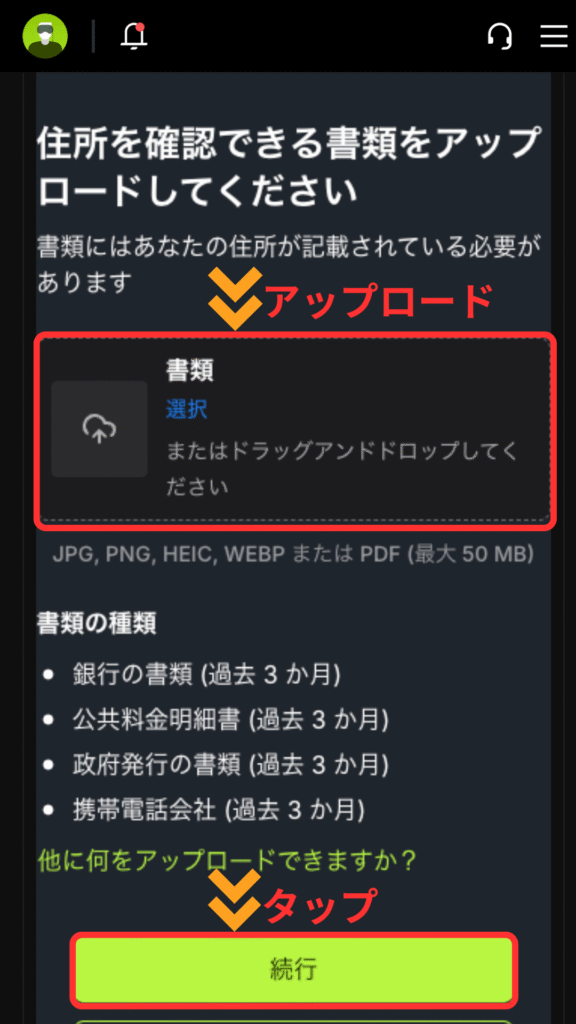
Task: Click the 書類 upload drop area
Action: click(x=295, y=430)
